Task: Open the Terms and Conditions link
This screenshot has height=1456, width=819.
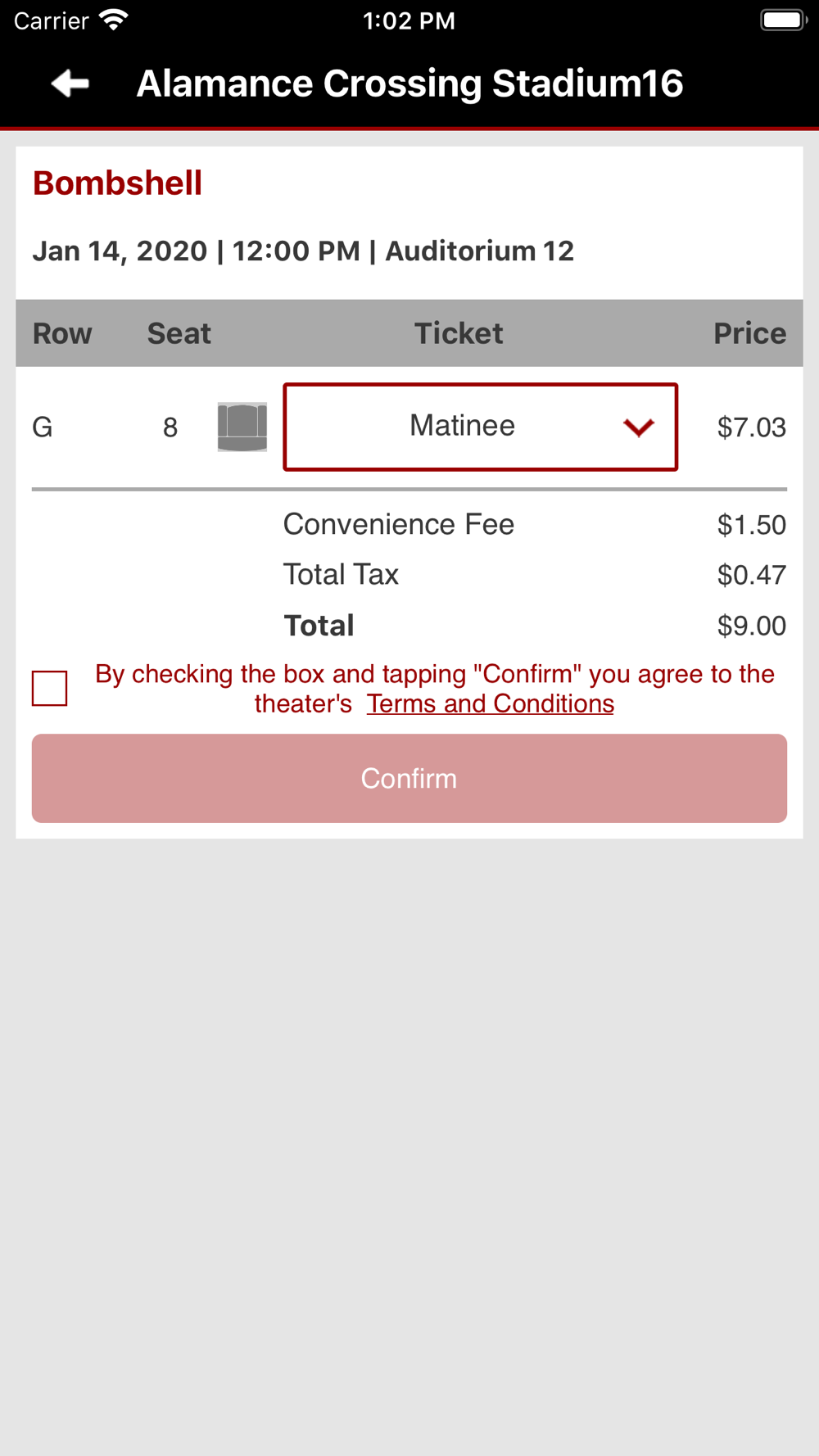Action: (x=491, y=703)
